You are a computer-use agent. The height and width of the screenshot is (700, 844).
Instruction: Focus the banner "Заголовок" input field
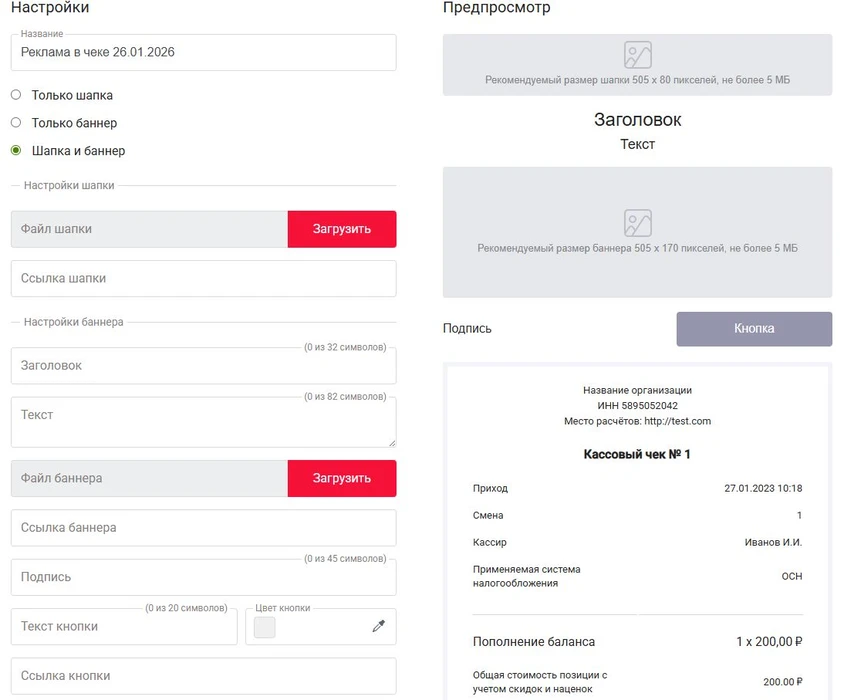(203, 366)
